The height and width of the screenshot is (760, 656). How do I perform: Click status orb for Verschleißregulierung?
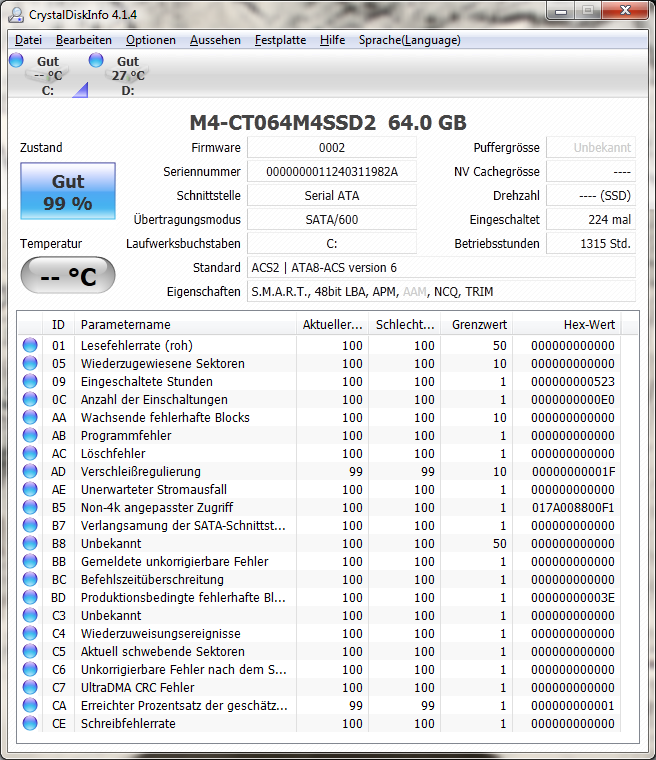coord(30,471)
